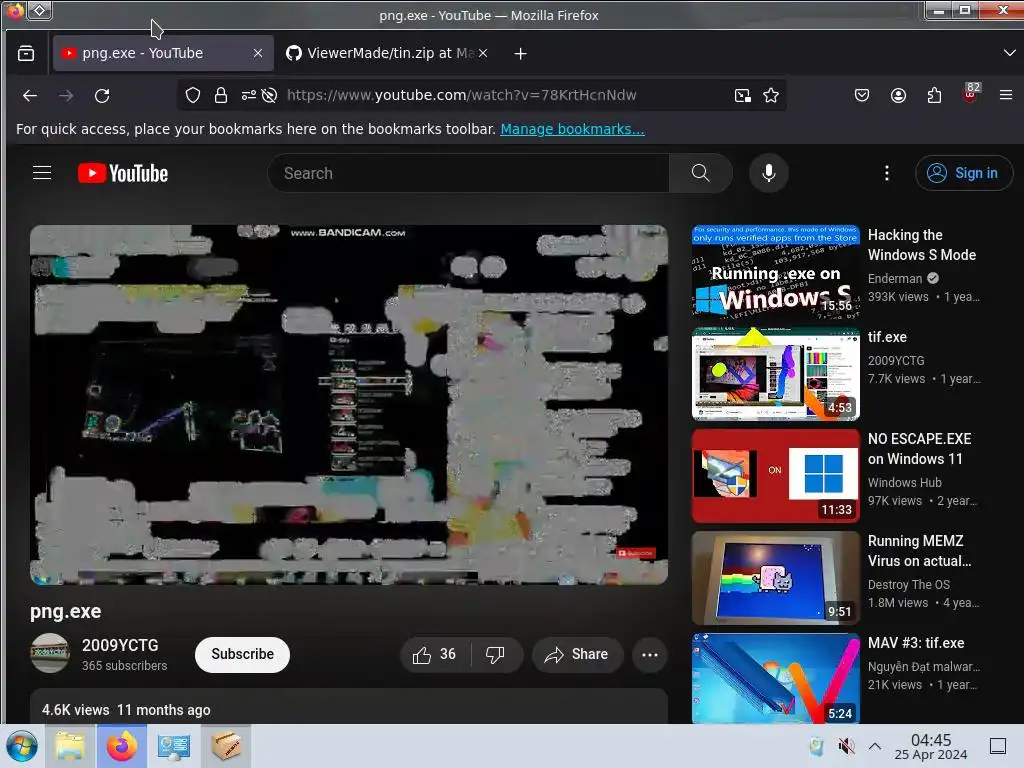Close the ViewerMade/tin.zip tab
This screenshot has width=1024, height=768.
point(483,54)
